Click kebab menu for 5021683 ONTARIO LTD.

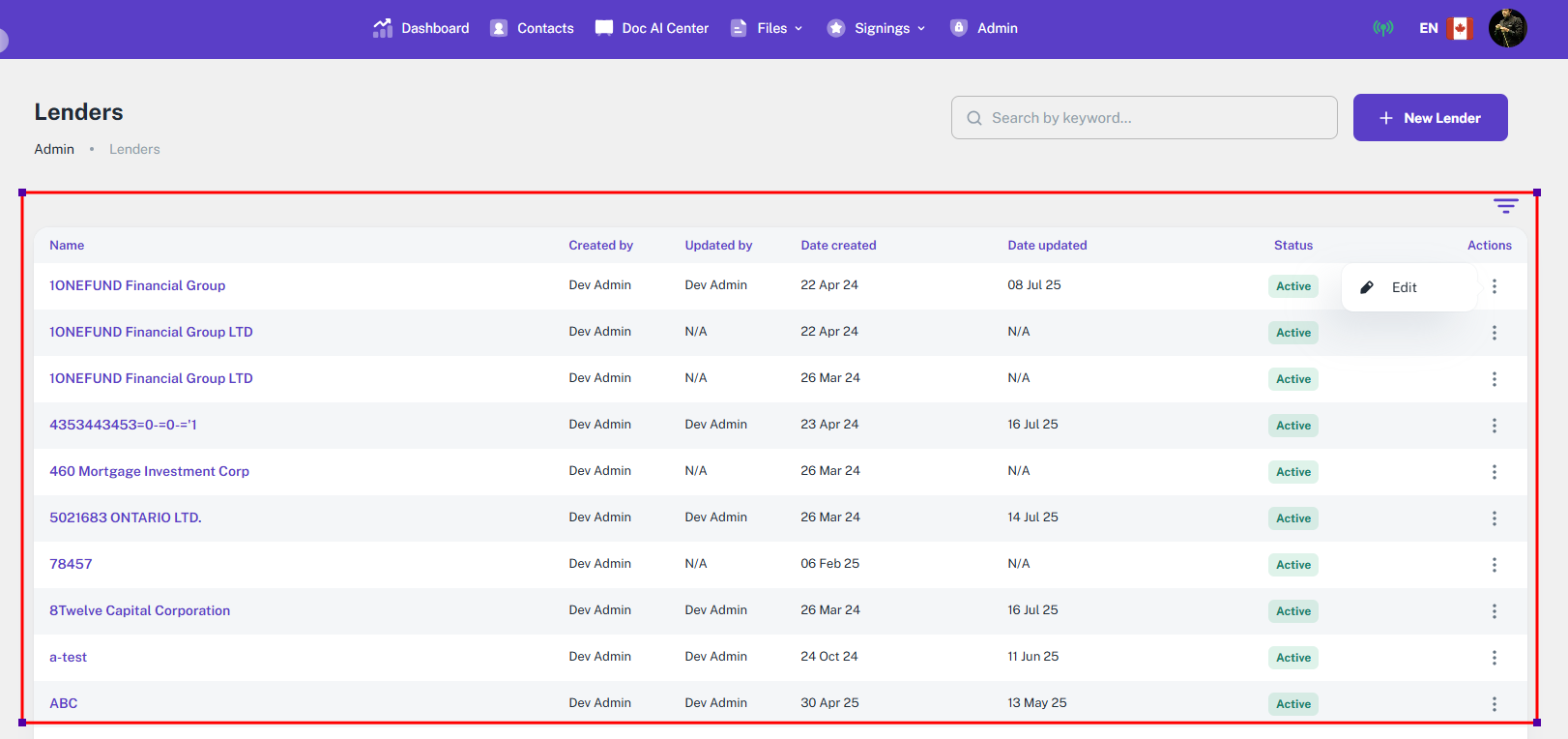coord(1494,518)
